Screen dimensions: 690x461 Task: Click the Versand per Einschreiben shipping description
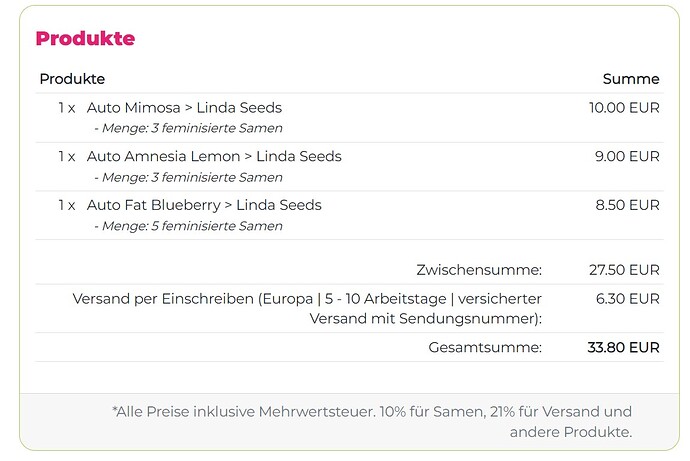[x=308, y=308]
